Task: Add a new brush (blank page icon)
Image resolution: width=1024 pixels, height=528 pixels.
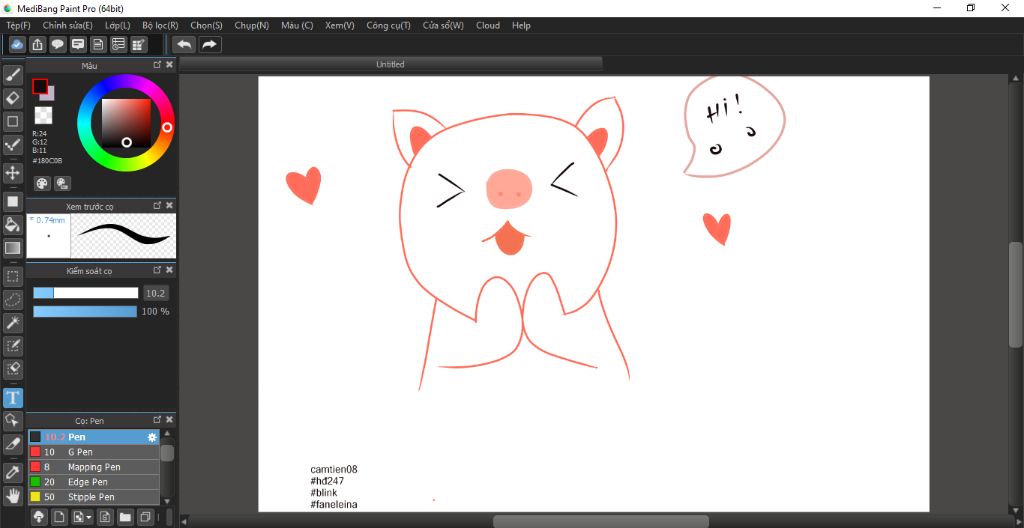Action: pyautogui.click(x=59, y=517)
